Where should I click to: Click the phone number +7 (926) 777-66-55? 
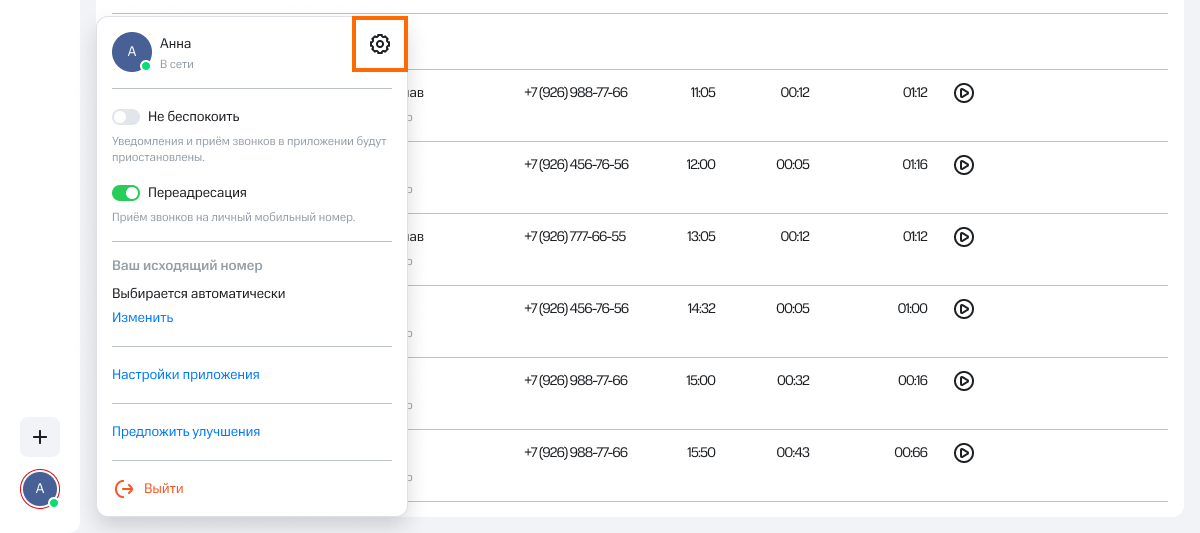pyautogui.click(x=575, y=237)
